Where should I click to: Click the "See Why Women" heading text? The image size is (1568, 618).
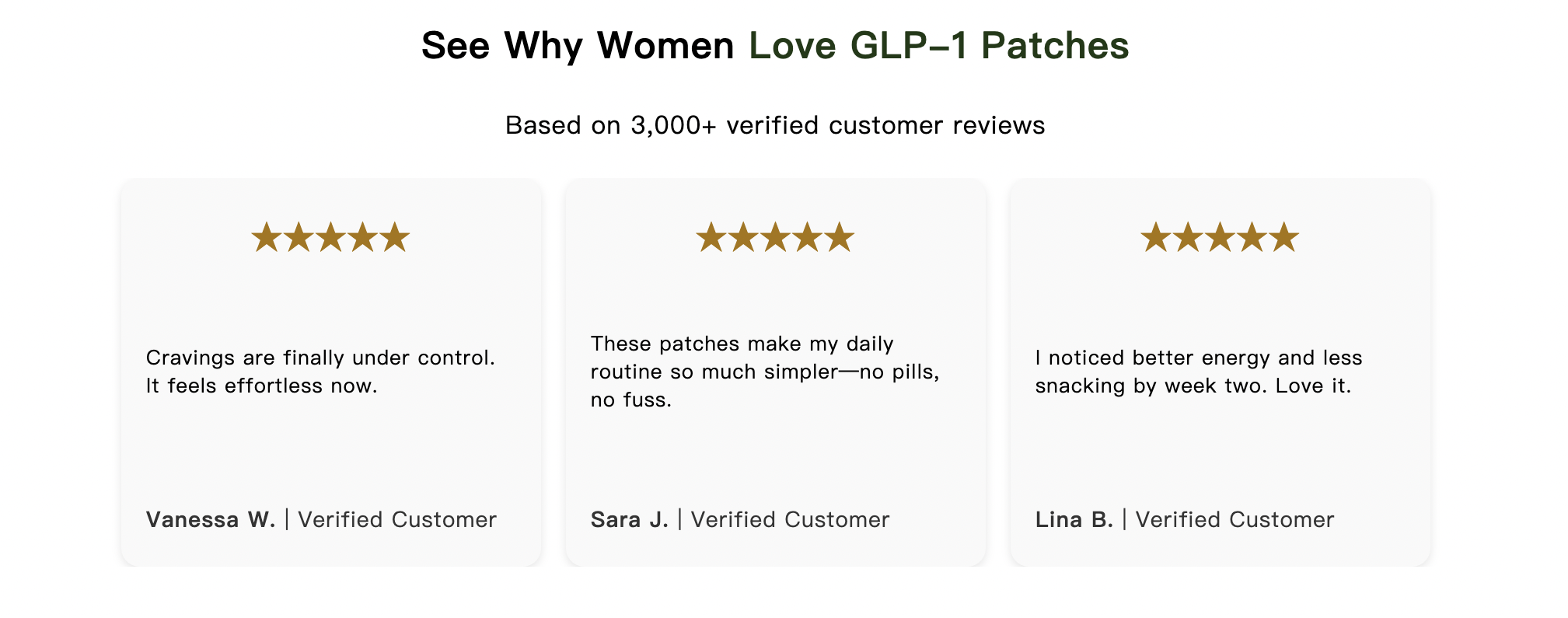tap(578, 45)
